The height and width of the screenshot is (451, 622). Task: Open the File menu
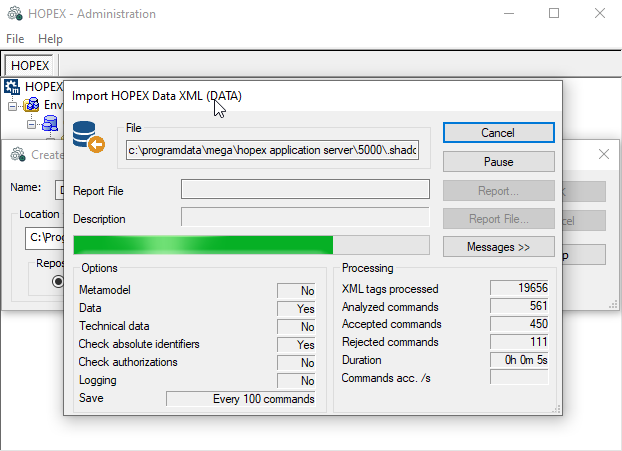(x=15, y=39)
